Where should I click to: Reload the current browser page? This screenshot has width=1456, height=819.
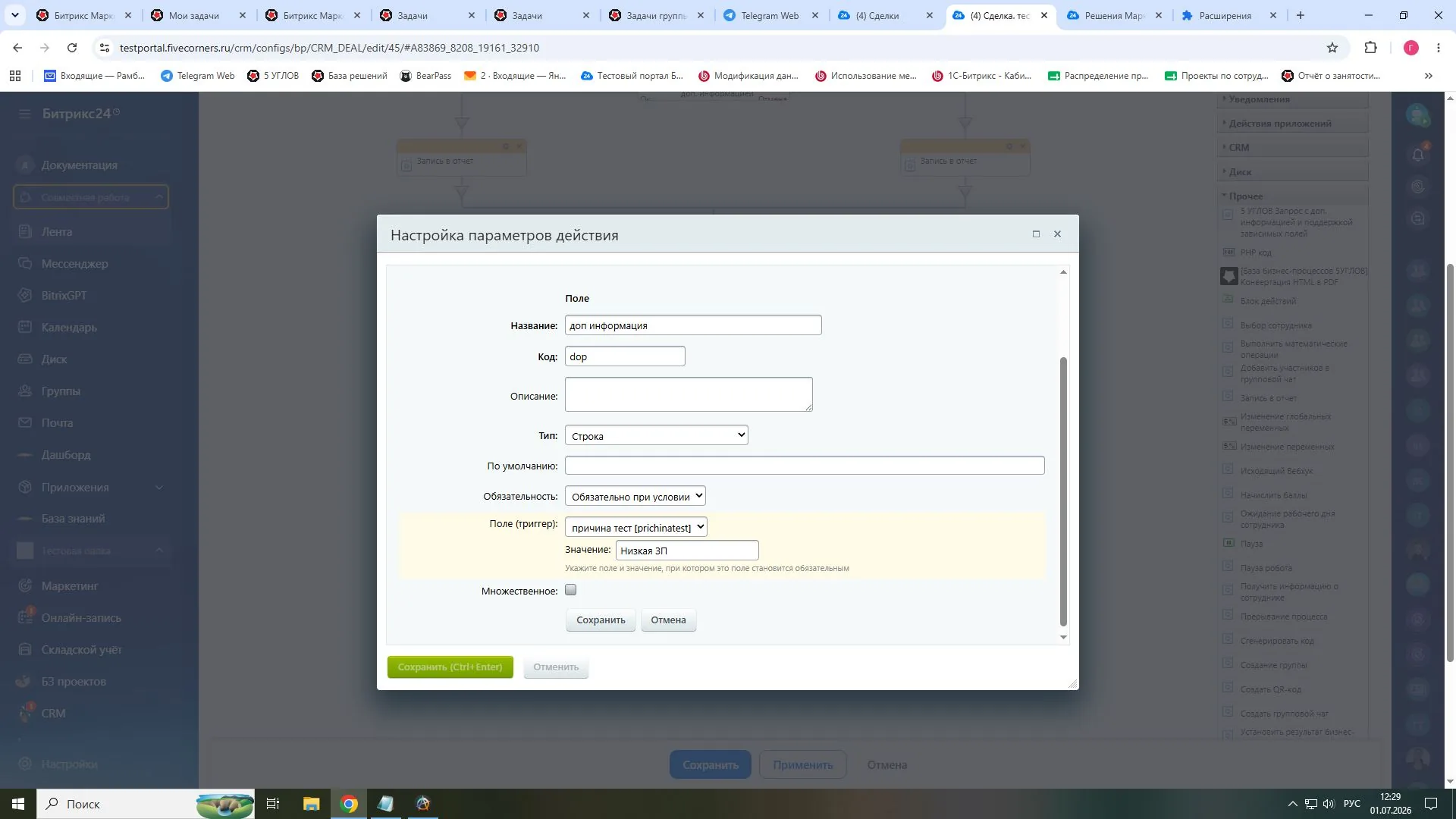click(72, 48)
